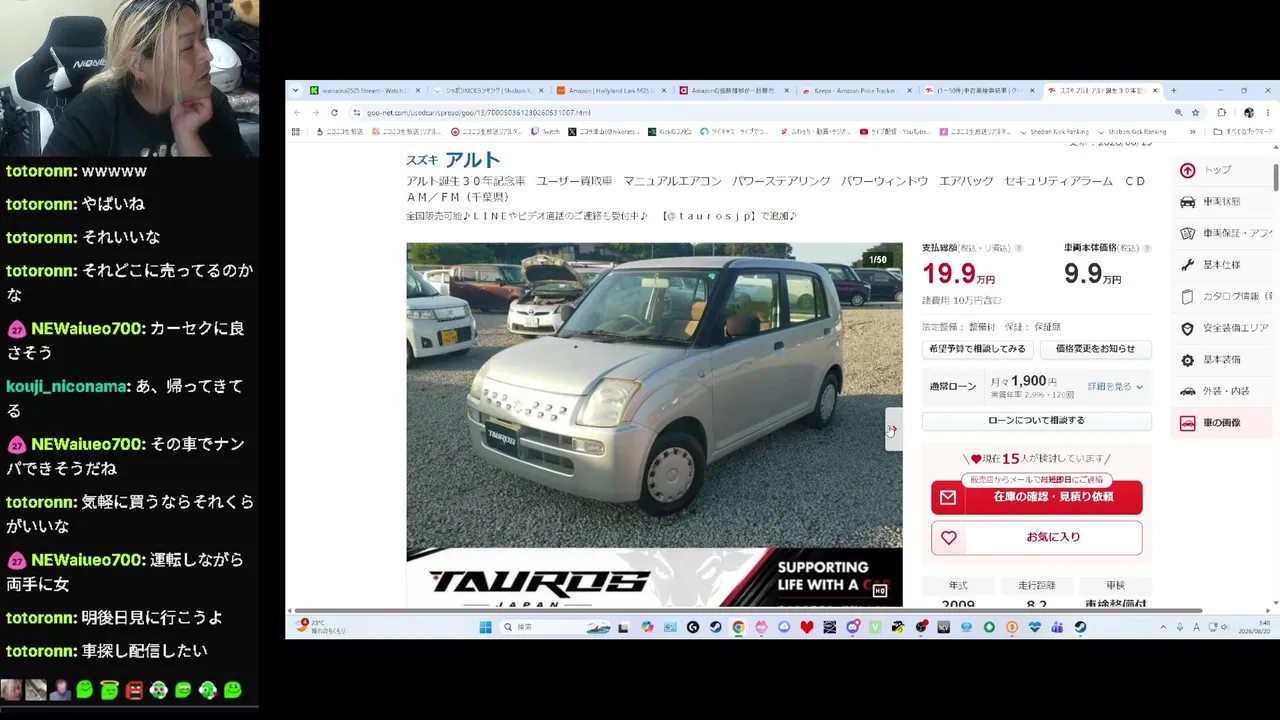Switch to the Amazonの価格推移 tab
The image size is (1280, 720).
pos(733,90)
